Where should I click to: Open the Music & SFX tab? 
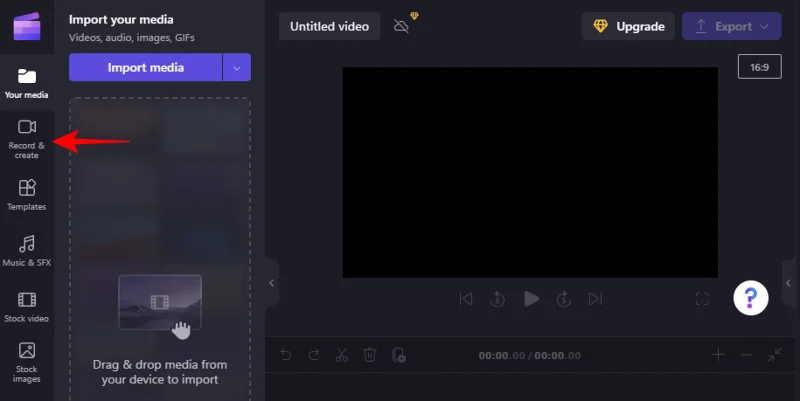(x=27, y=251)
